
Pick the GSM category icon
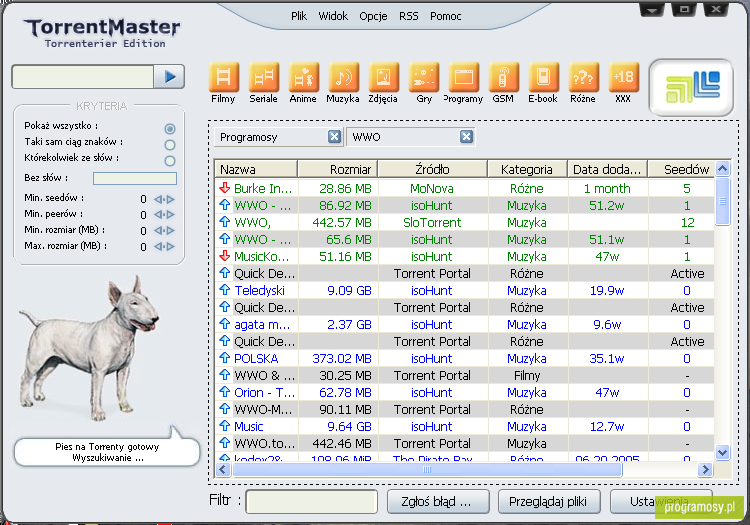(x=503, y=77)
